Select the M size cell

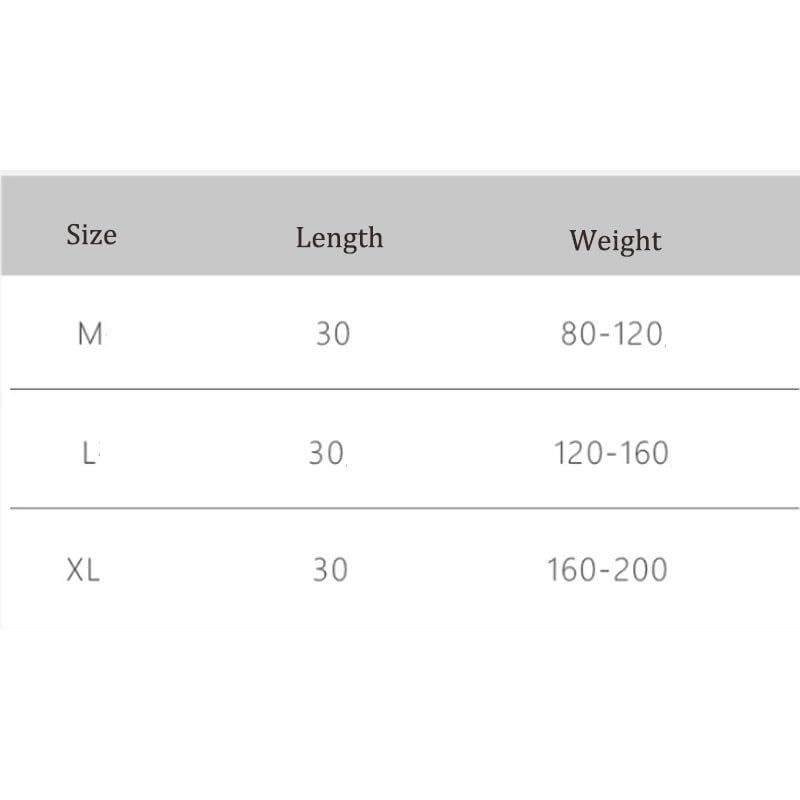pyautogui.click(x=90, y=334)
